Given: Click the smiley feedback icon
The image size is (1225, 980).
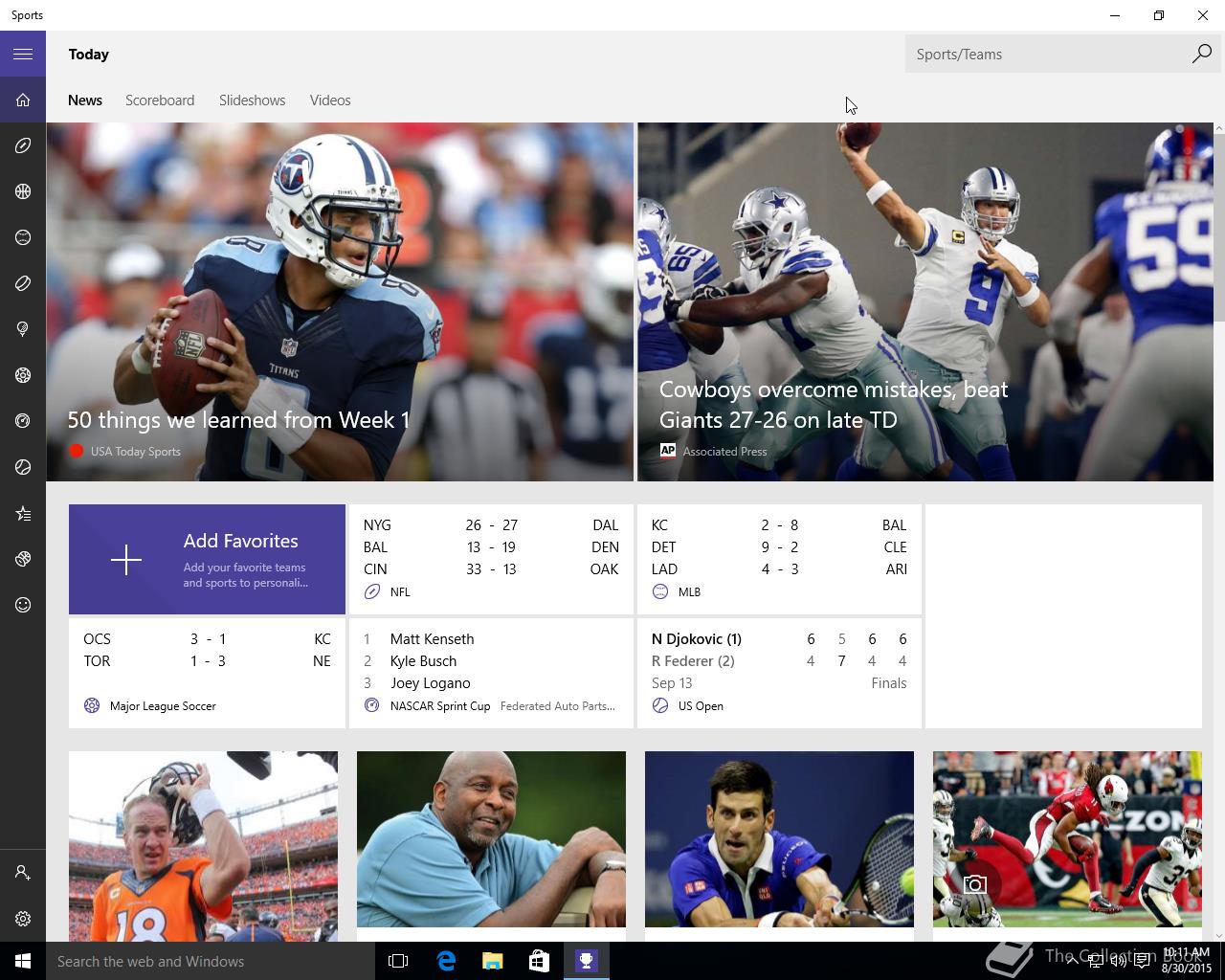Looking at the screenshot, I should (23, 605).
